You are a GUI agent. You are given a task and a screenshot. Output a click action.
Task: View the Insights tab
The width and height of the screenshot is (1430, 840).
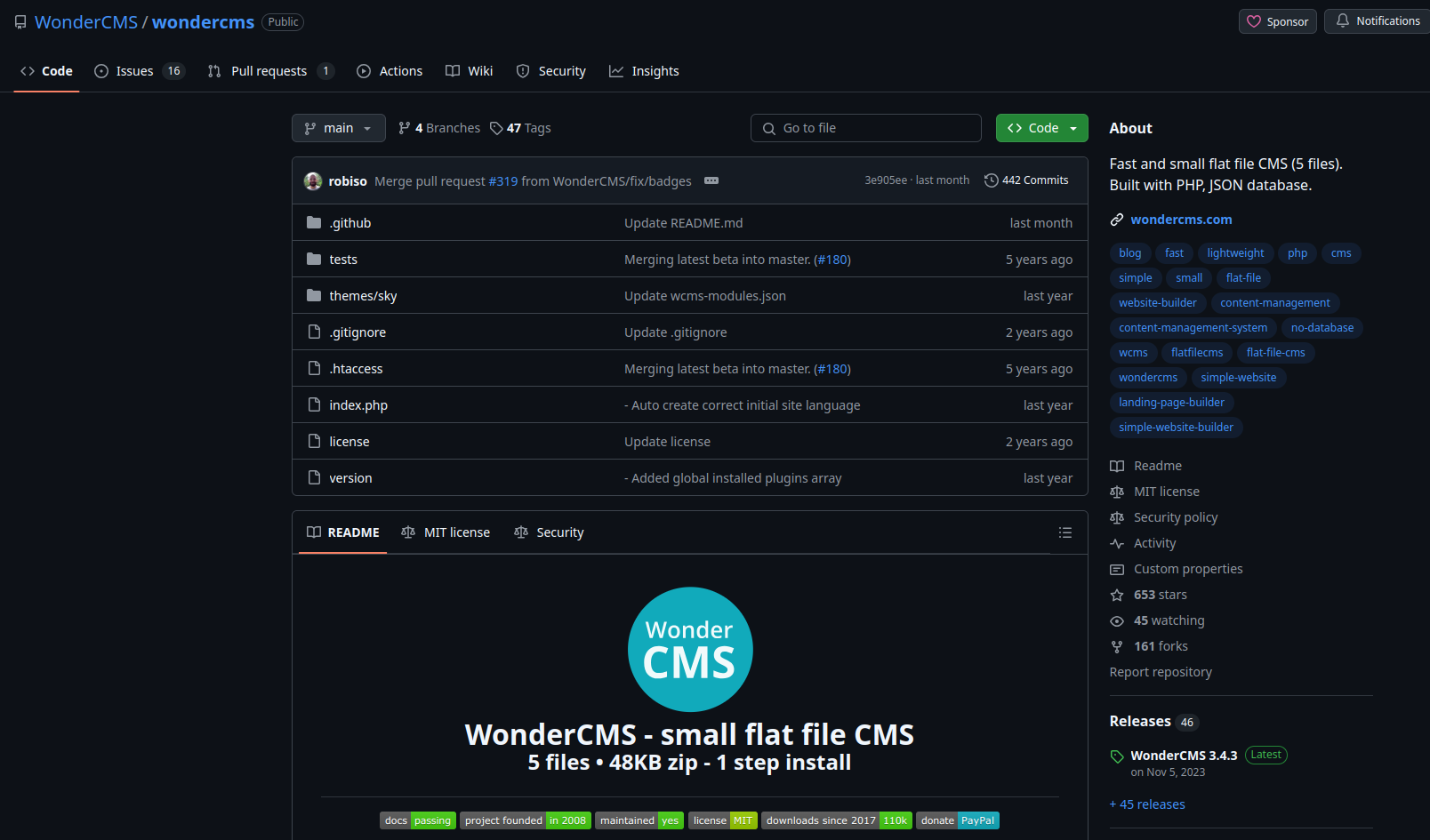pyautogui.click(x=644, y=71)
